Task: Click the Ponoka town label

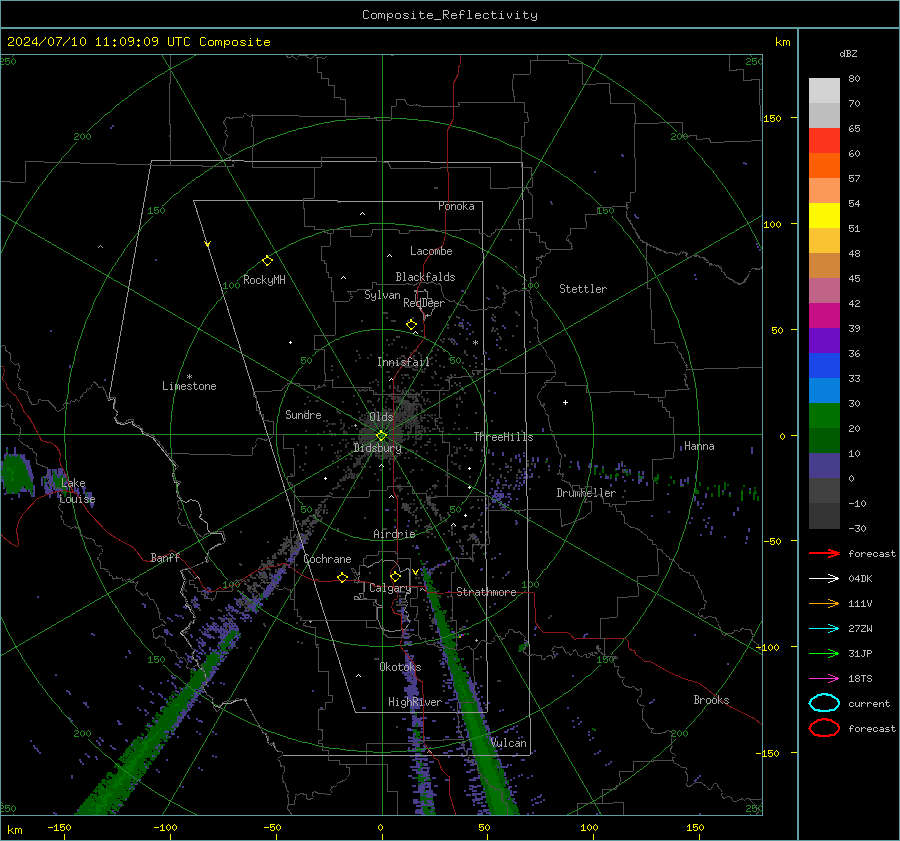Action: [456, 206]
